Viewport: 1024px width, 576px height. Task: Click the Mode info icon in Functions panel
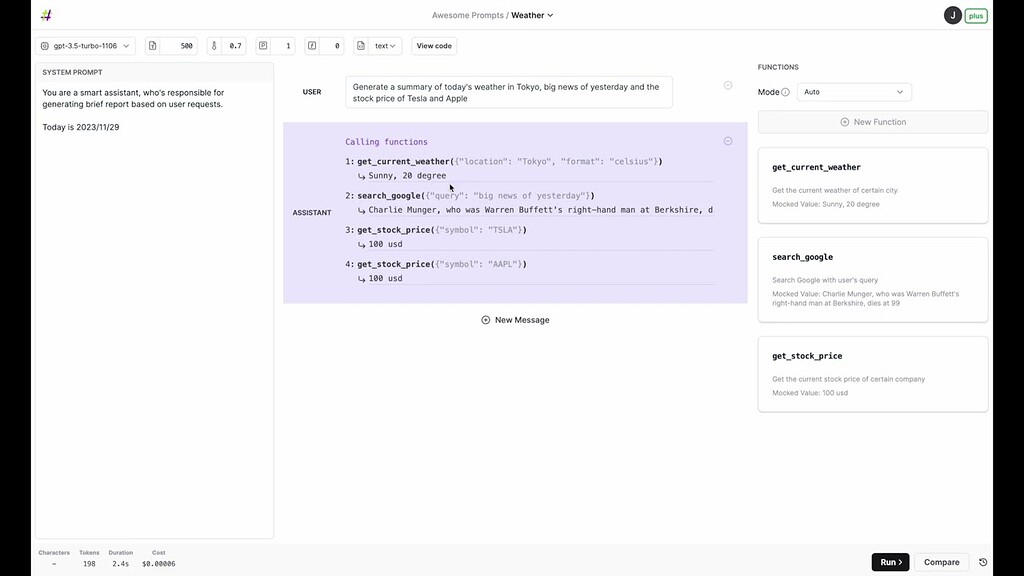point(786,91)
